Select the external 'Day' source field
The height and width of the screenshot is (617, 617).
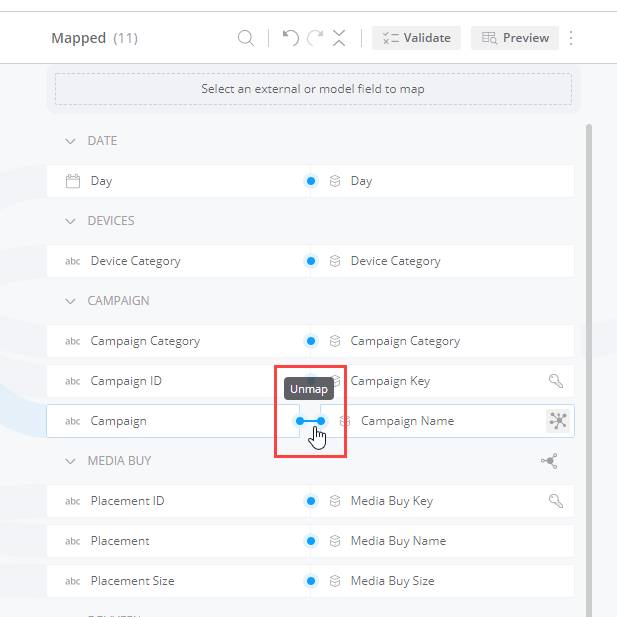pyautogui.click(x=102, y=181)
